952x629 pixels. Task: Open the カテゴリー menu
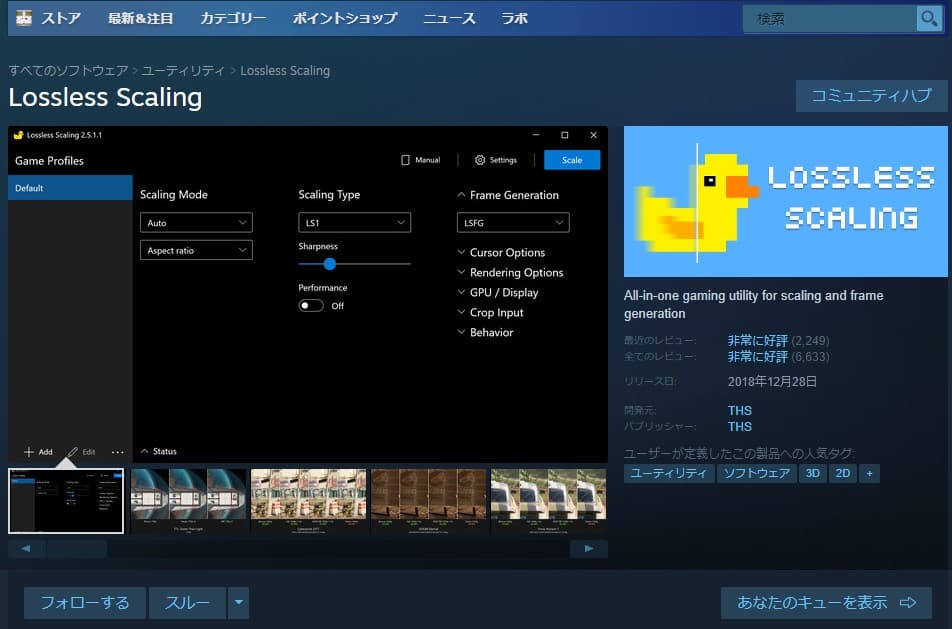click(233, 18)
